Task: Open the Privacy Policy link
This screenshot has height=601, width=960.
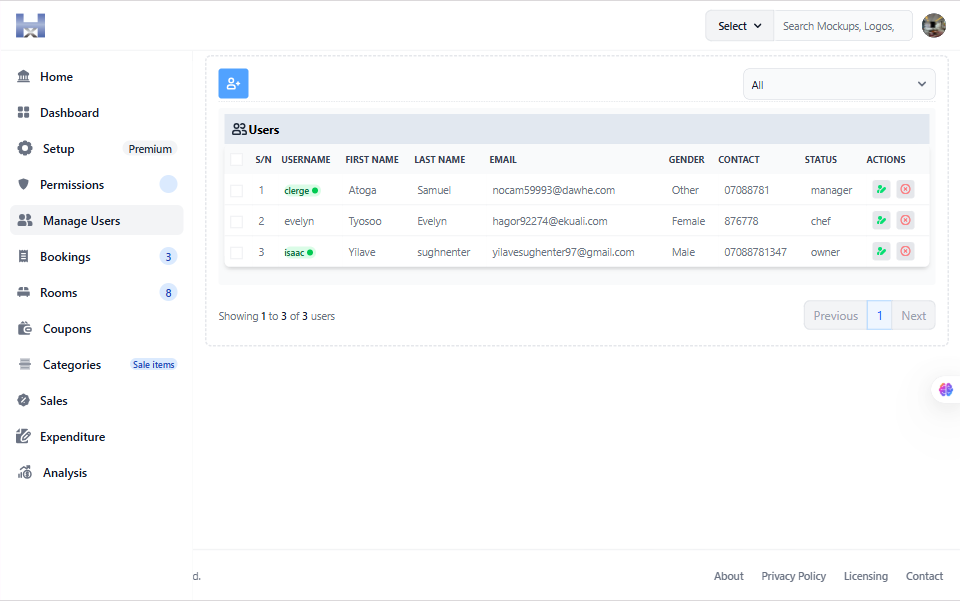Action: point(793,576)
